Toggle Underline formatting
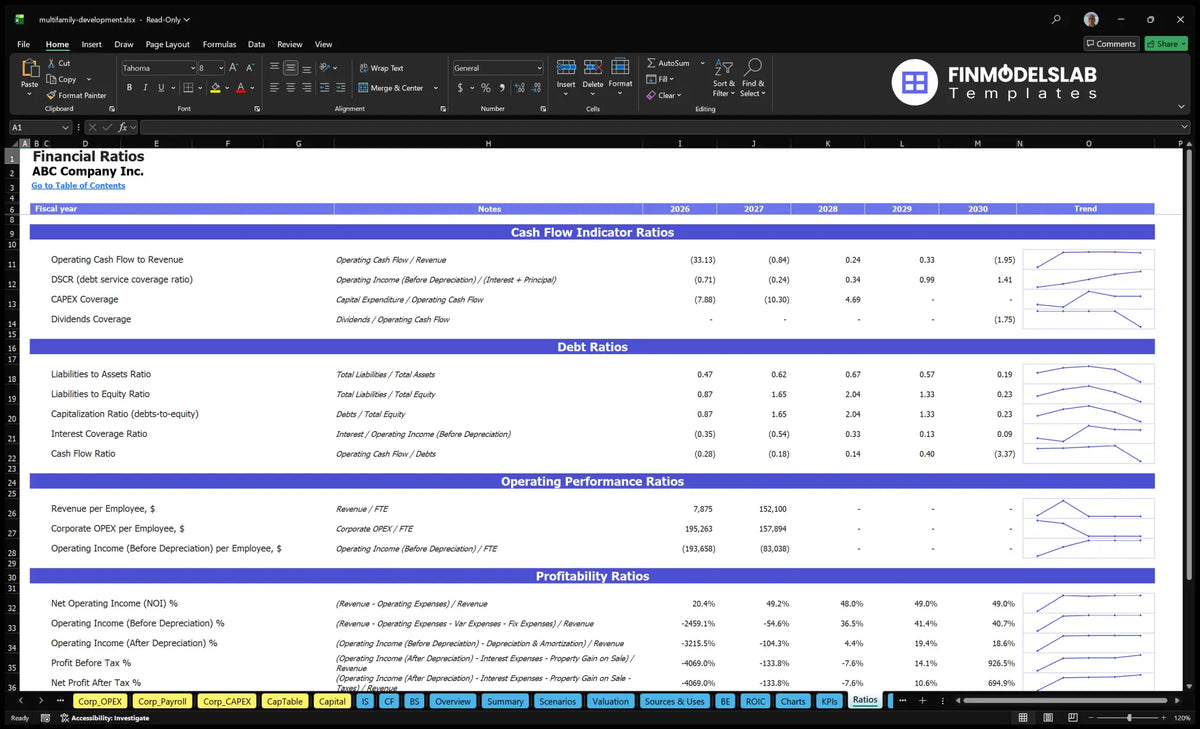 [x=159, y=88]
